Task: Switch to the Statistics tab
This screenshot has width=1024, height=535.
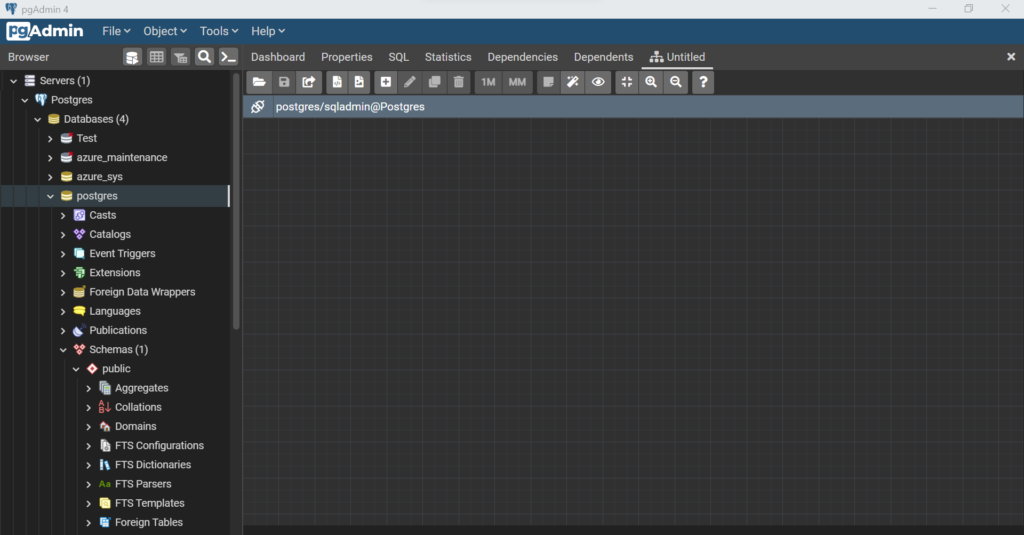Action: (x=448, y=57)
